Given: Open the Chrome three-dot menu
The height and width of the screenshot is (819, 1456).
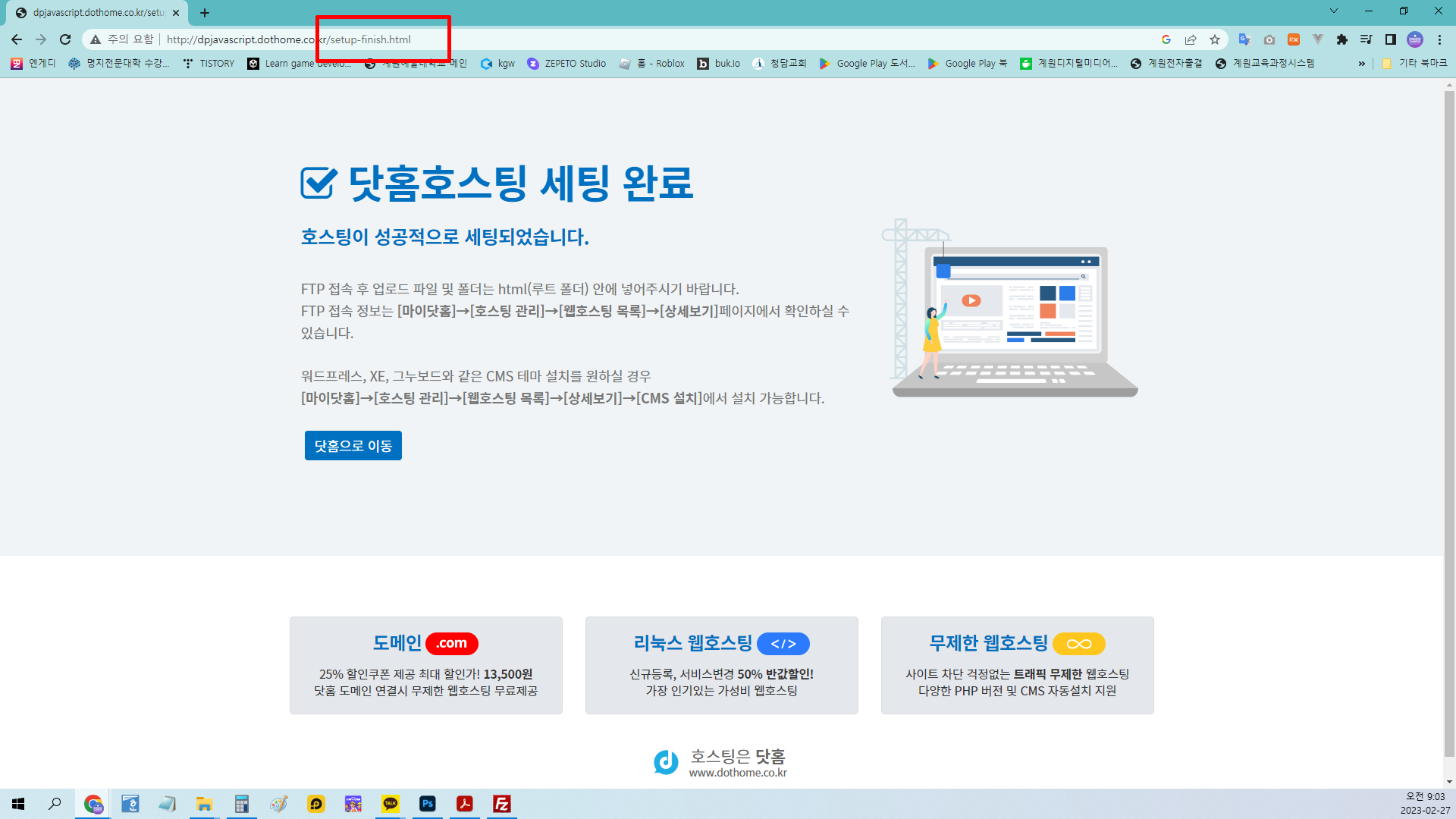Looking at the screenshot, I should pos(1439,39).
